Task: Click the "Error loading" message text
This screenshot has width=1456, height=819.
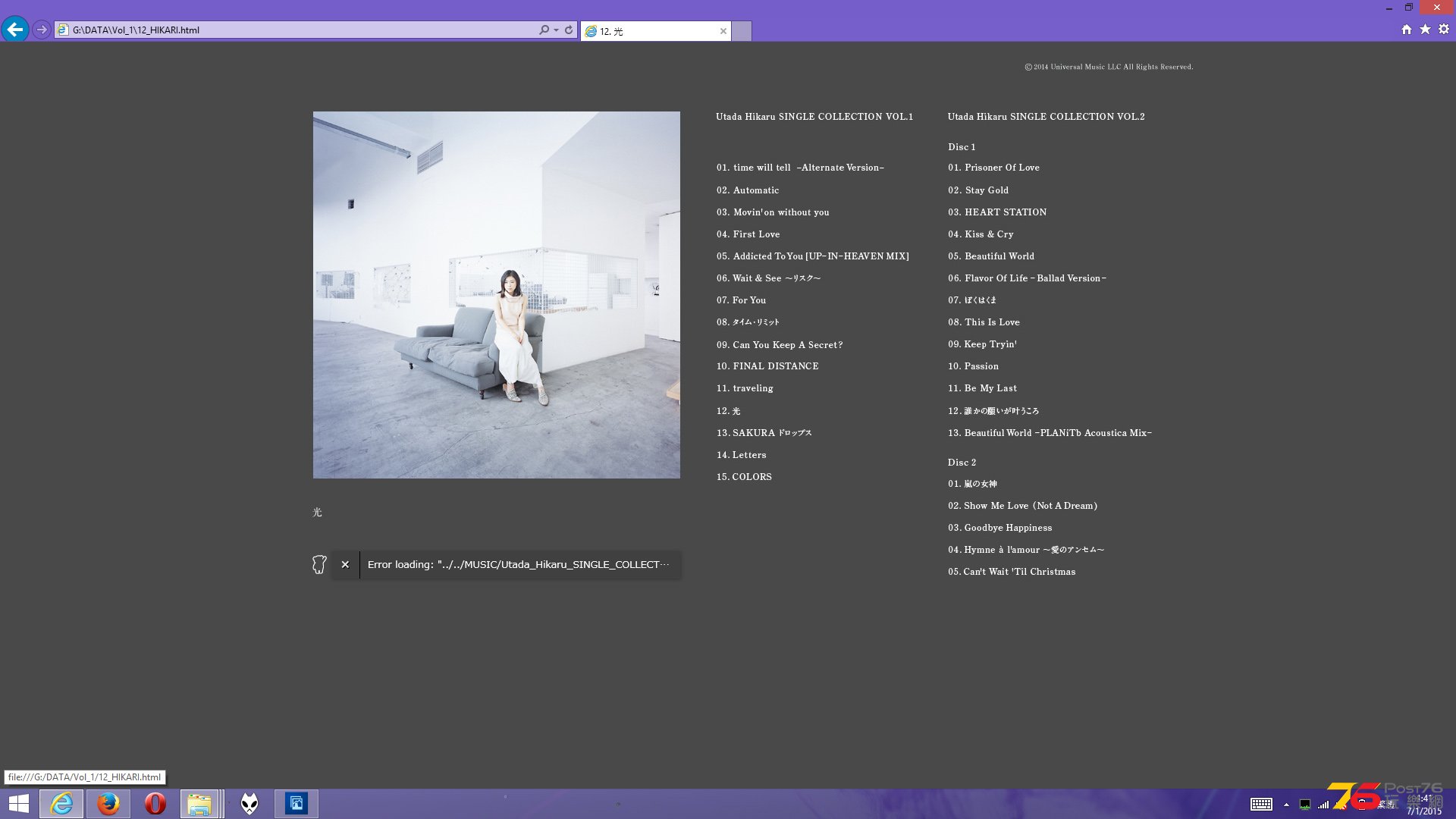Action: coord(518,564)
